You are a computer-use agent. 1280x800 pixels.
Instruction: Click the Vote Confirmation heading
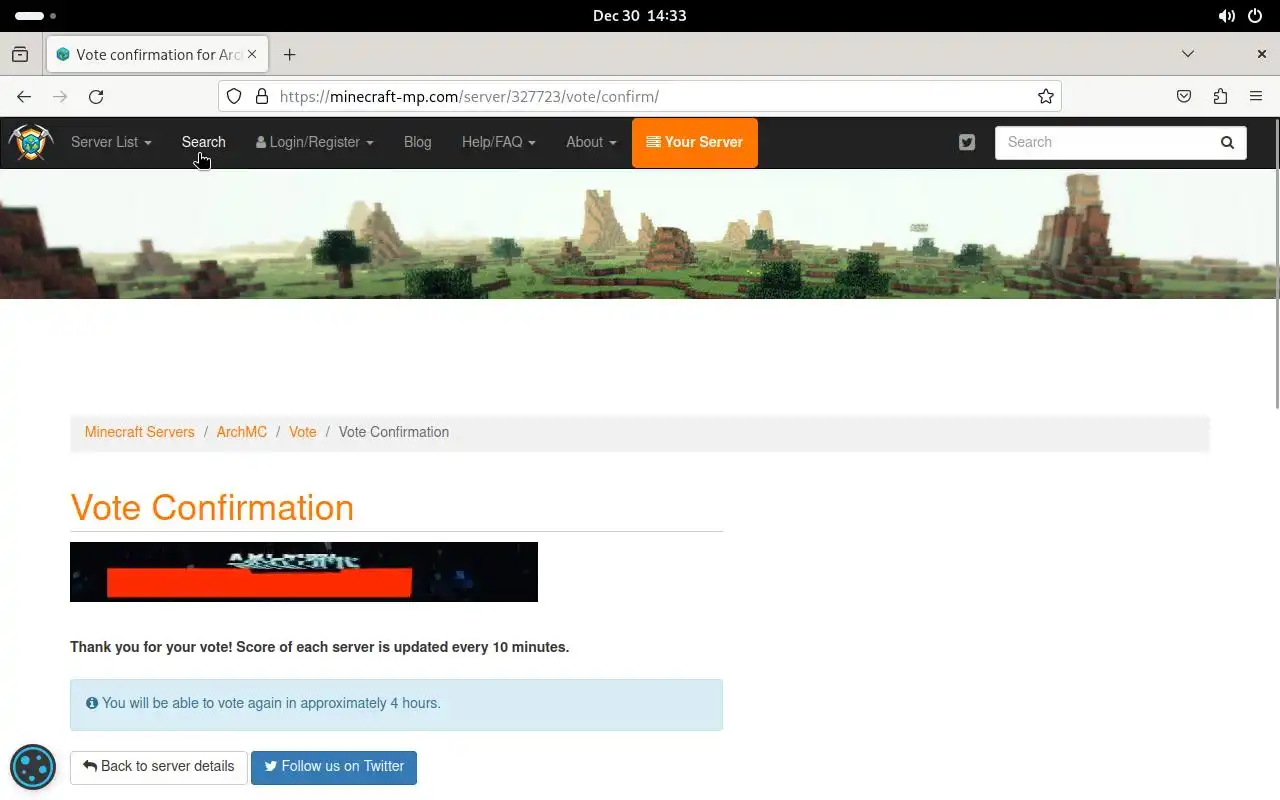pyautogui.click(x=212, y=508)
